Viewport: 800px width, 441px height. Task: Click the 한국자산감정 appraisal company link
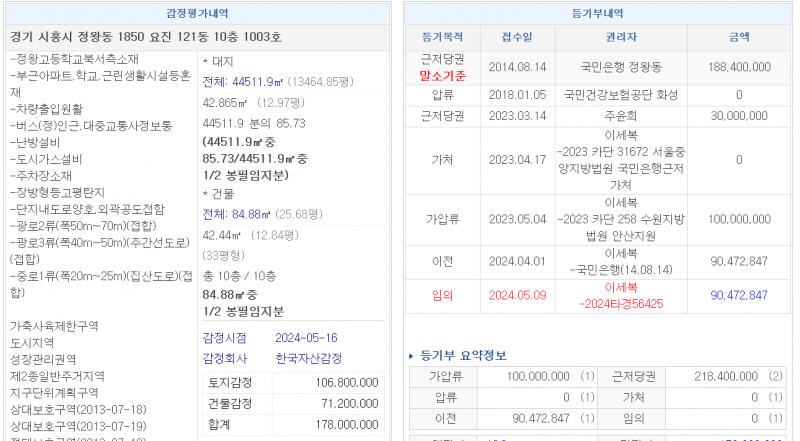(x=309, y=358)
